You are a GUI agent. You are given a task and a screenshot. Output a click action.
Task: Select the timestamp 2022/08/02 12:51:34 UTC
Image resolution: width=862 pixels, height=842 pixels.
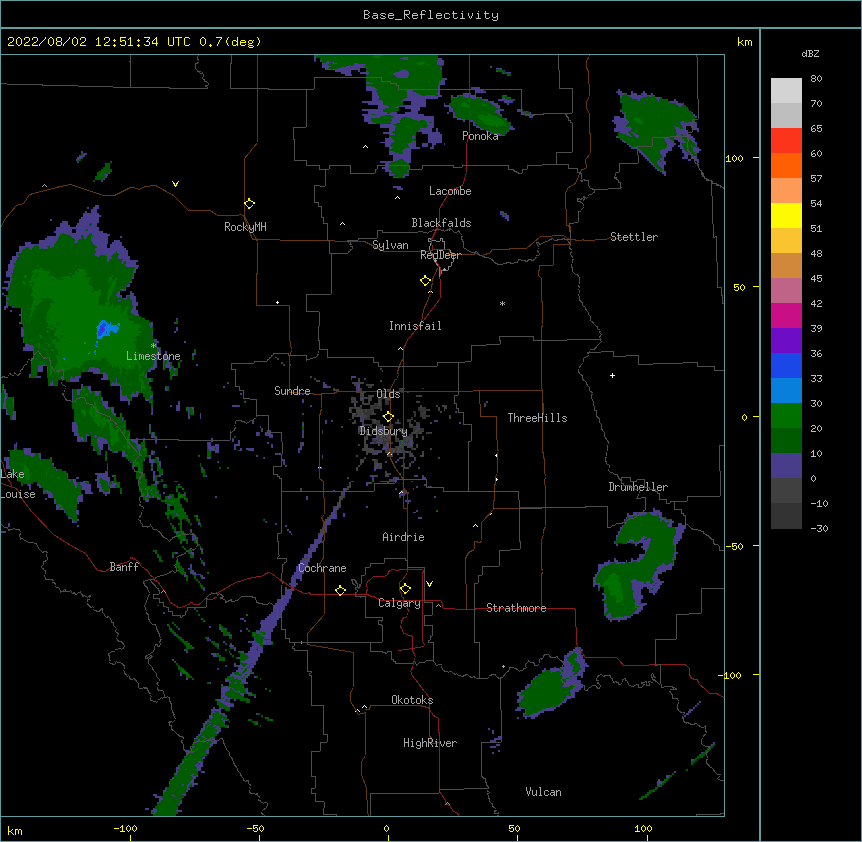tap(99, 42)
